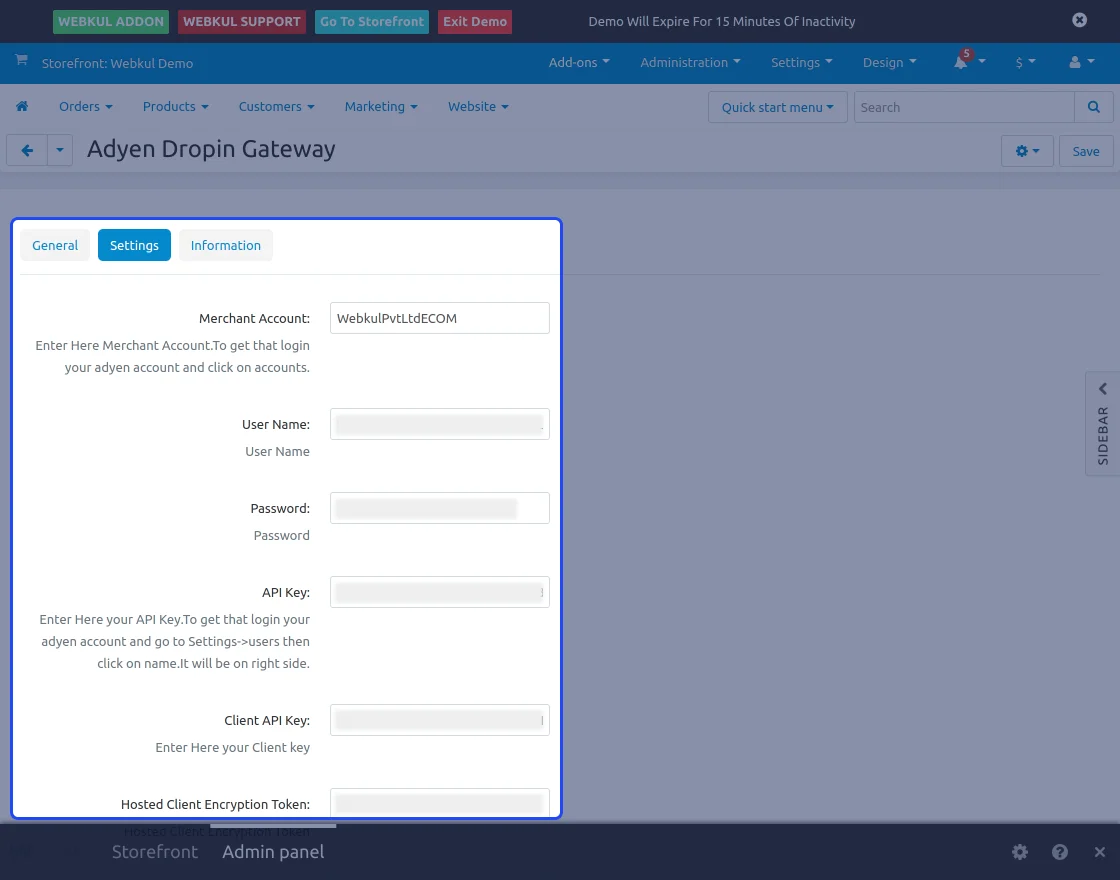This screenshot has height=880, width=1120.
Task: Click the help question mark icon
Action: pyautogui.click(x=1060, y=852)
